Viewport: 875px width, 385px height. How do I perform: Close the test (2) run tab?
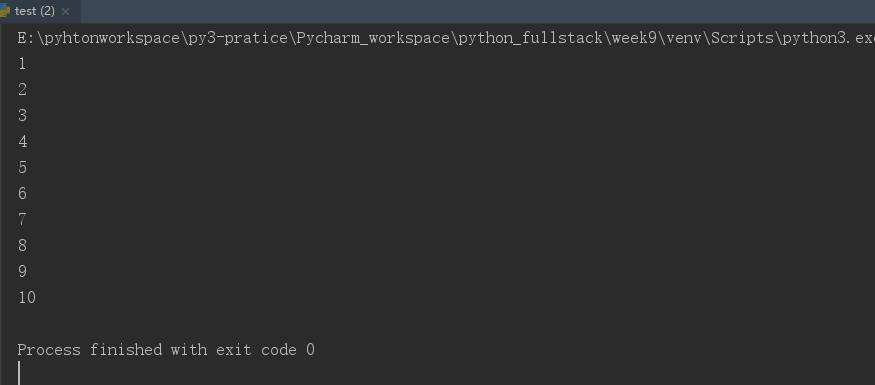[x=66, y=12]
